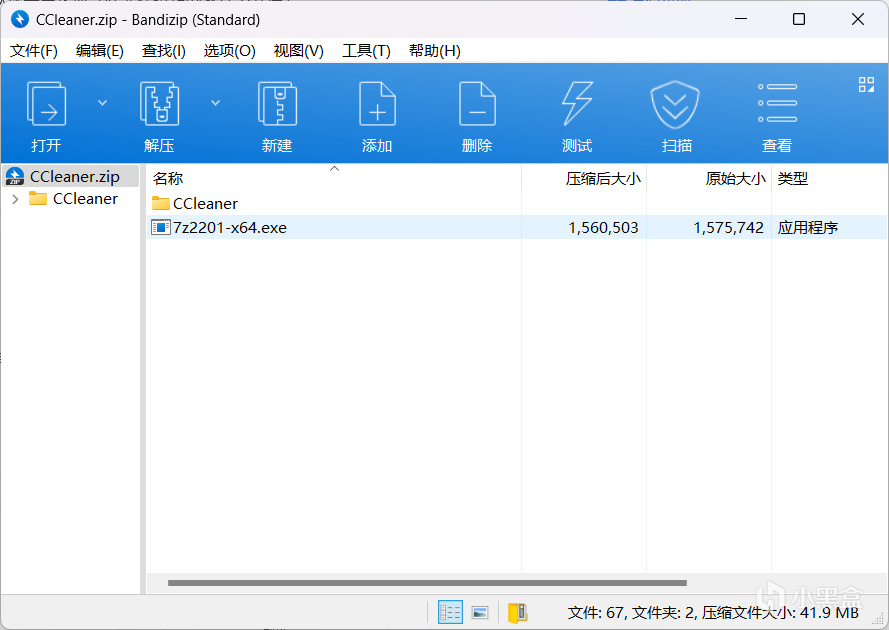The height and width of the screenshot is (630, 889).
Task: Click the New archive (新建) icon
Action: pos(277,104)
